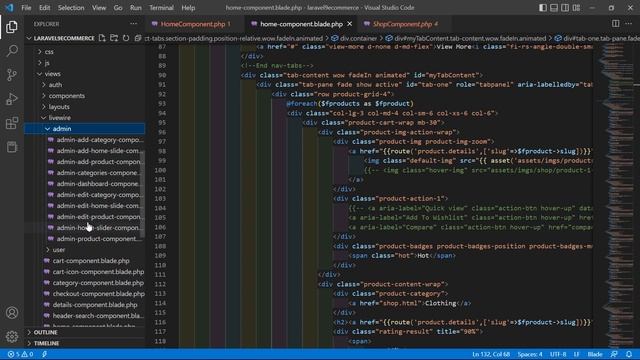Change end of line sequence LF
Image resolution: width=640 pixels, height=360 pixels.
click(x=576, y=354)
